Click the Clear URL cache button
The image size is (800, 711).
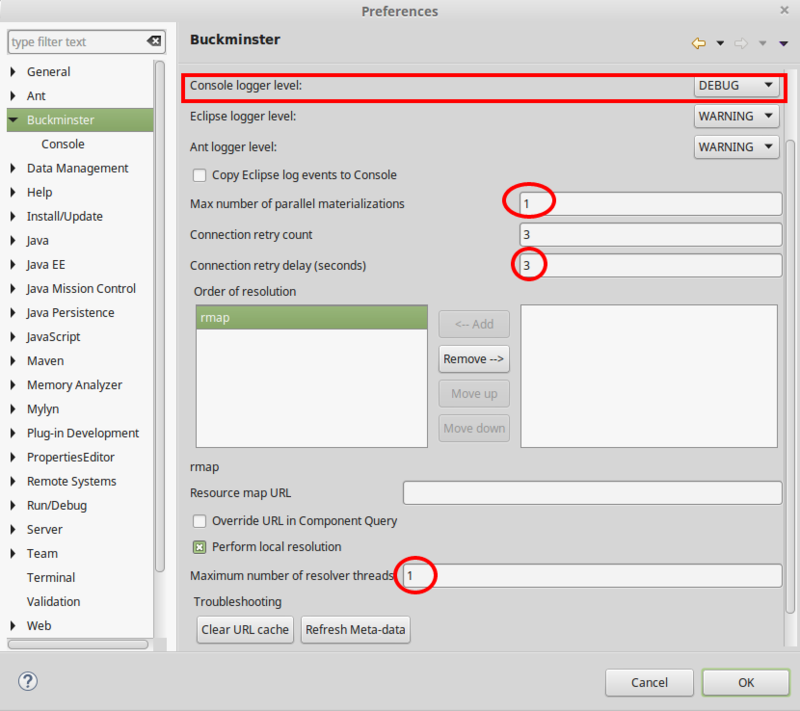[x=245, y=630]
